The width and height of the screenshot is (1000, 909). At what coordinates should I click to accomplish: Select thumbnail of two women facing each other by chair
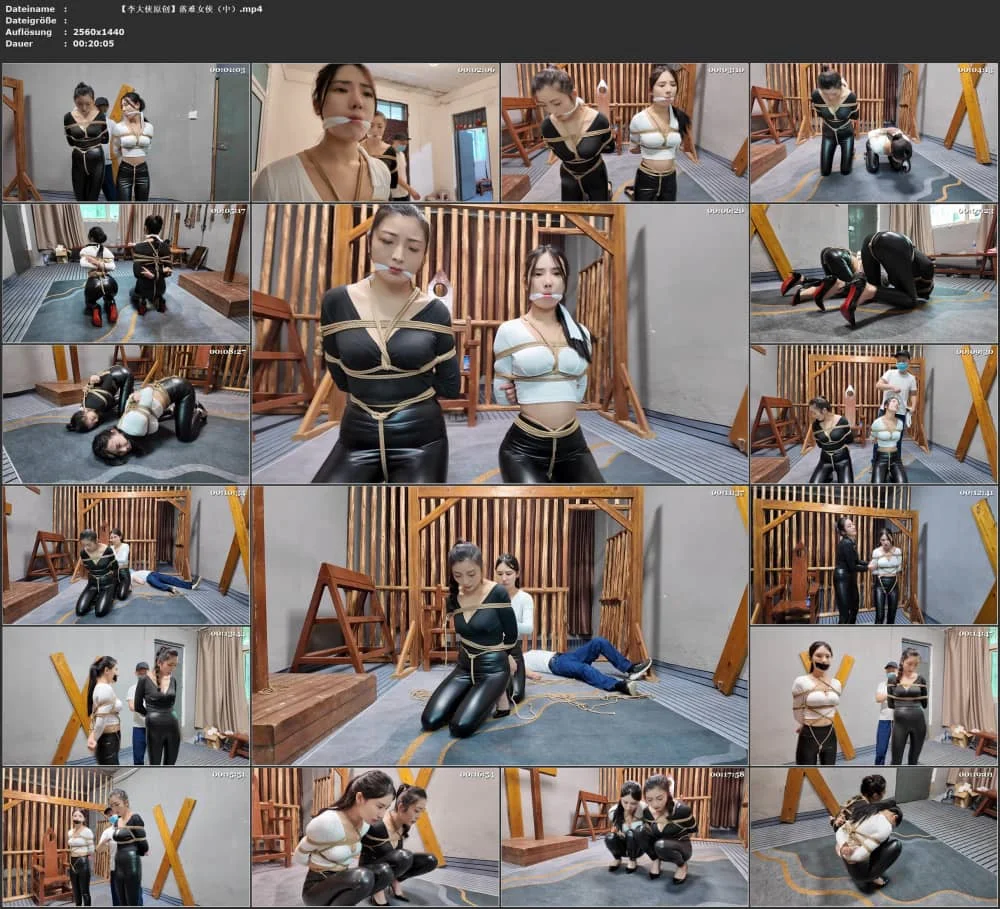(x=873, y=555)
